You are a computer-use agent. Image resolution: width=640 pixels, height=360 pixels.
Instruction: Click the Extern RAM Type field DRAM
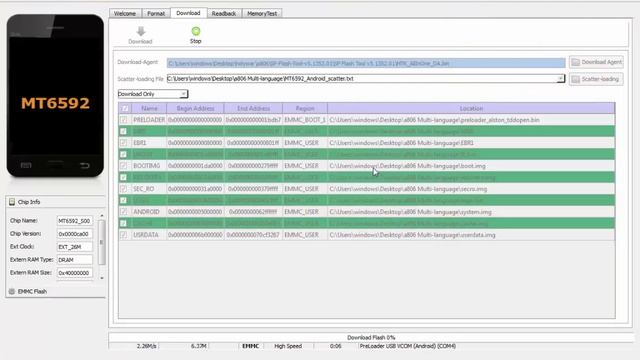74,260
